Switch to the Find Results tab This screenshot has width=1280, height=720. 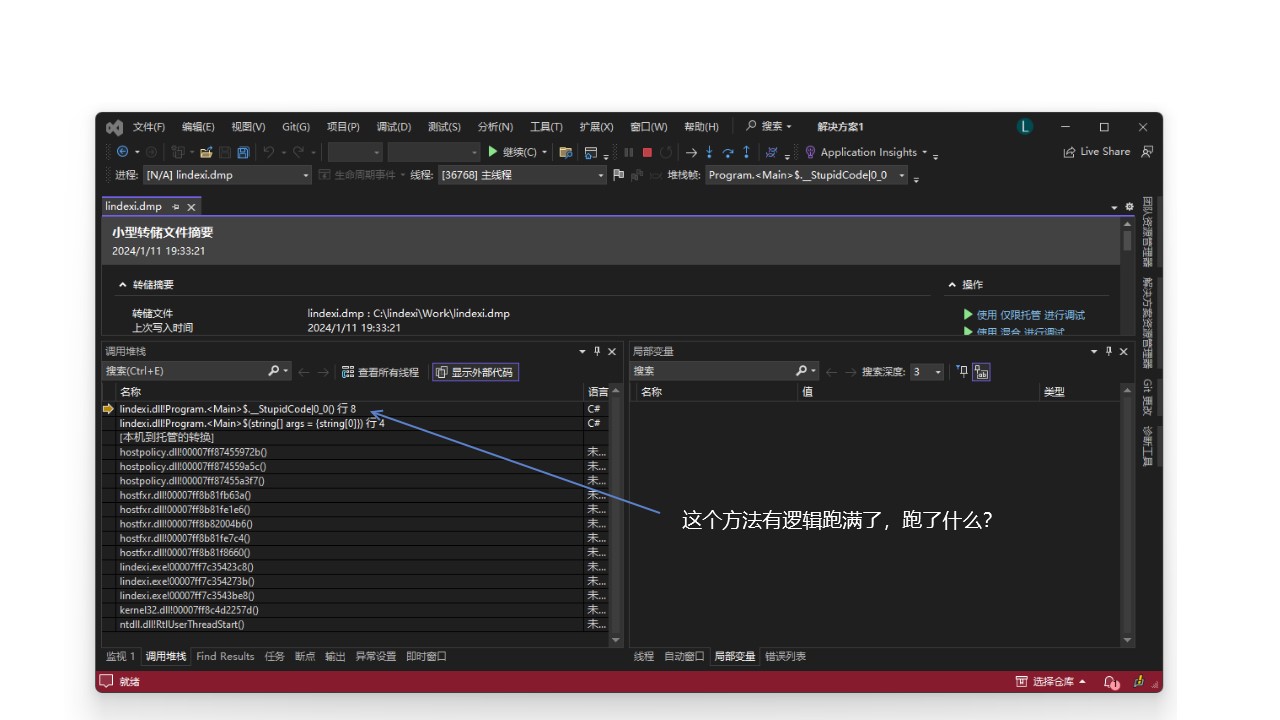point(225,657)
